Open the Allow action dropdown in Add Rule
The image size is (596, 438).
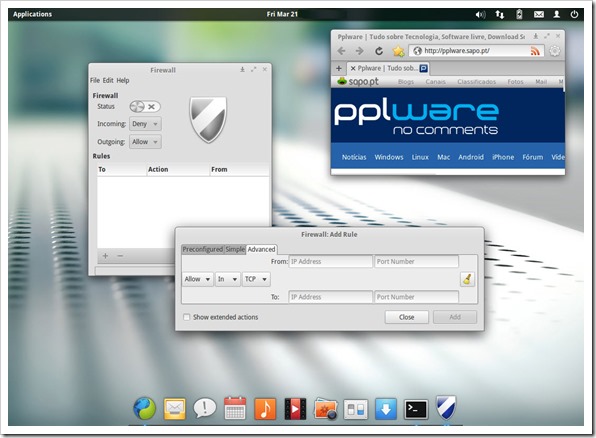click(x=198, y=279)
